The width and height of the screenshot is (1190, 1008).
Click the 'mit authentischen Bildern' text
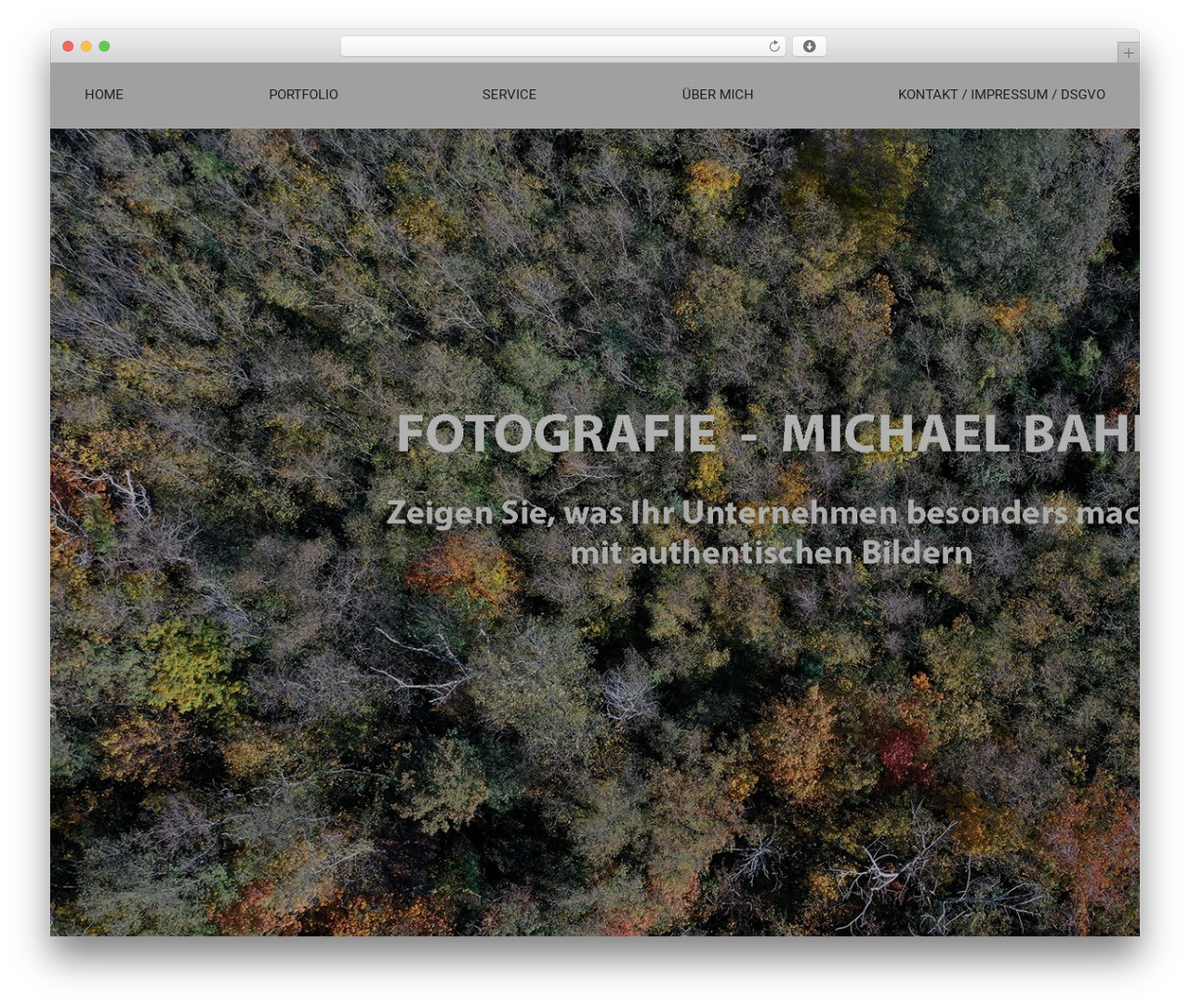[772, 553]
